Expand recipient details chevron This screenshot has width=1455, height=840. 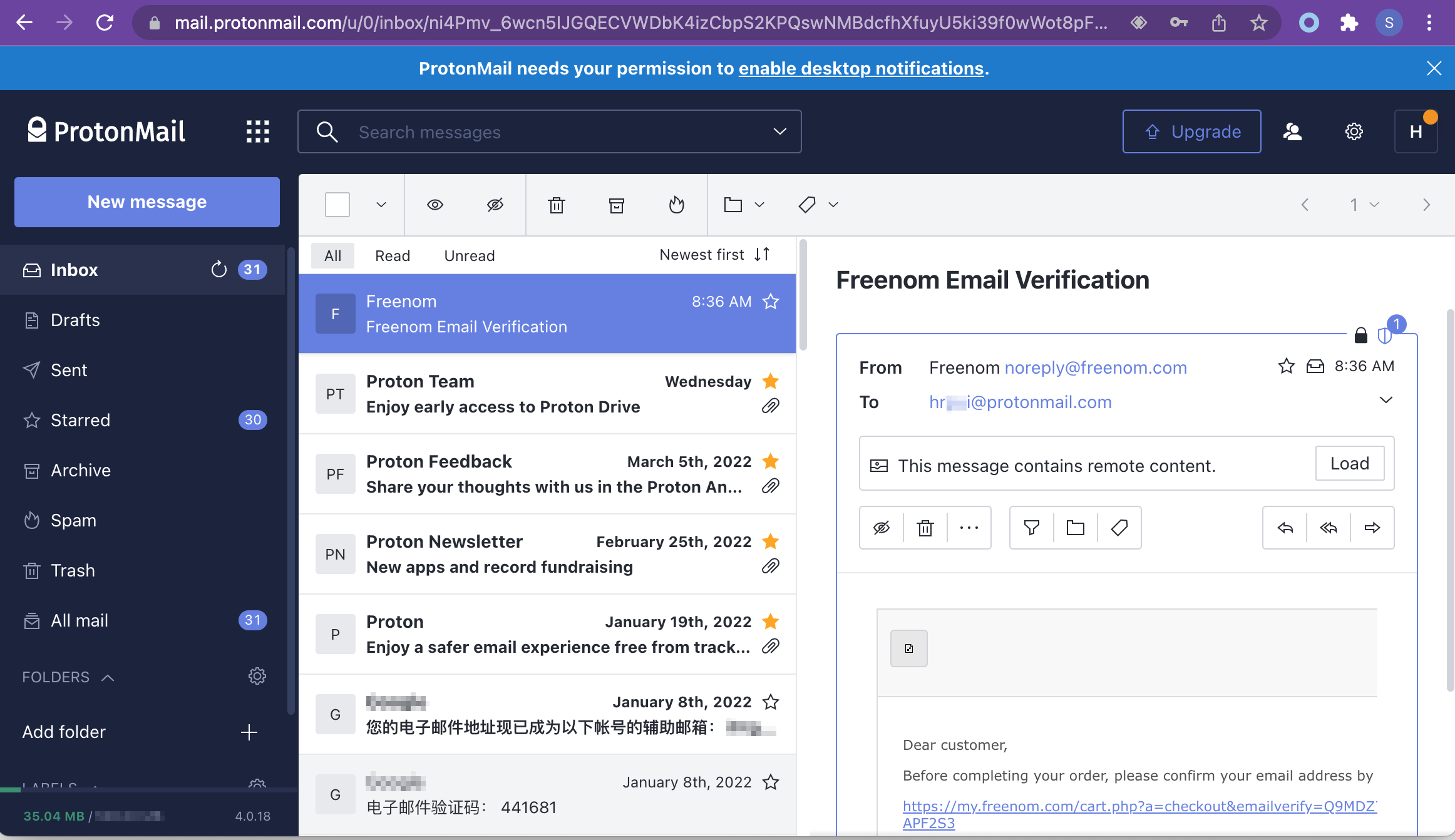pyautogui.click(x=1386, y=400)
